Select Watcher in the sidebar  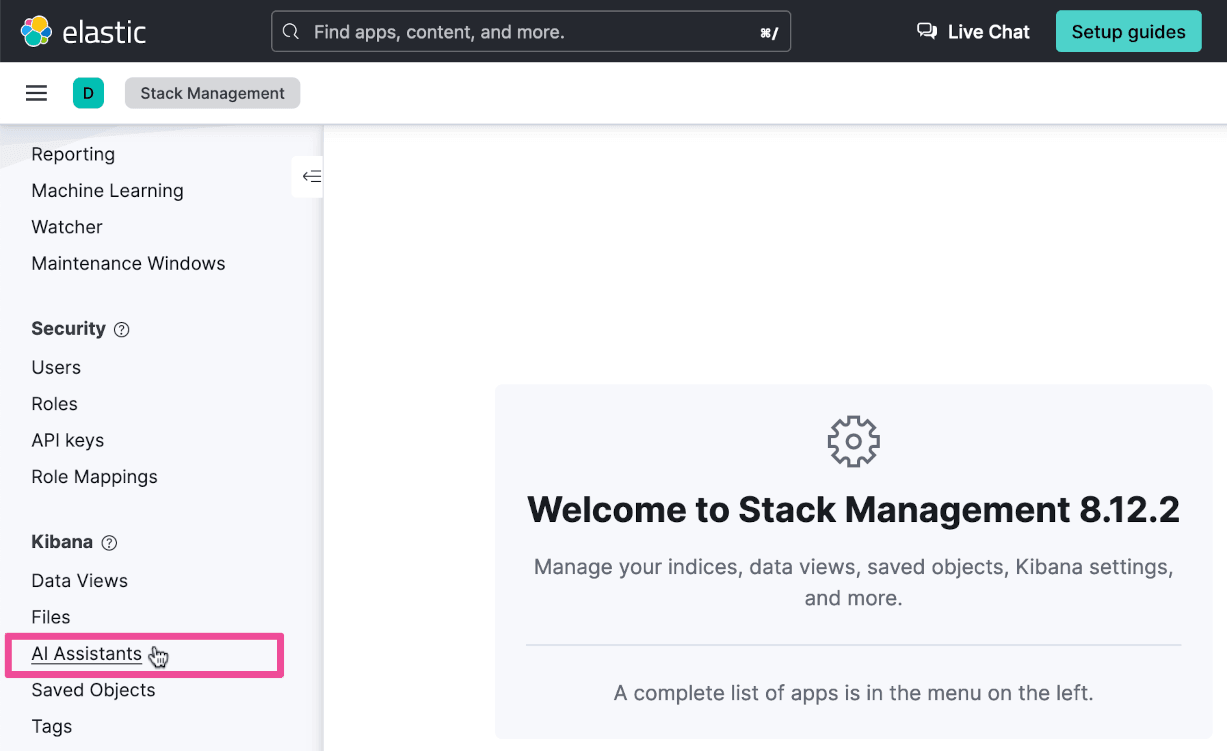(x=67, y=227)
